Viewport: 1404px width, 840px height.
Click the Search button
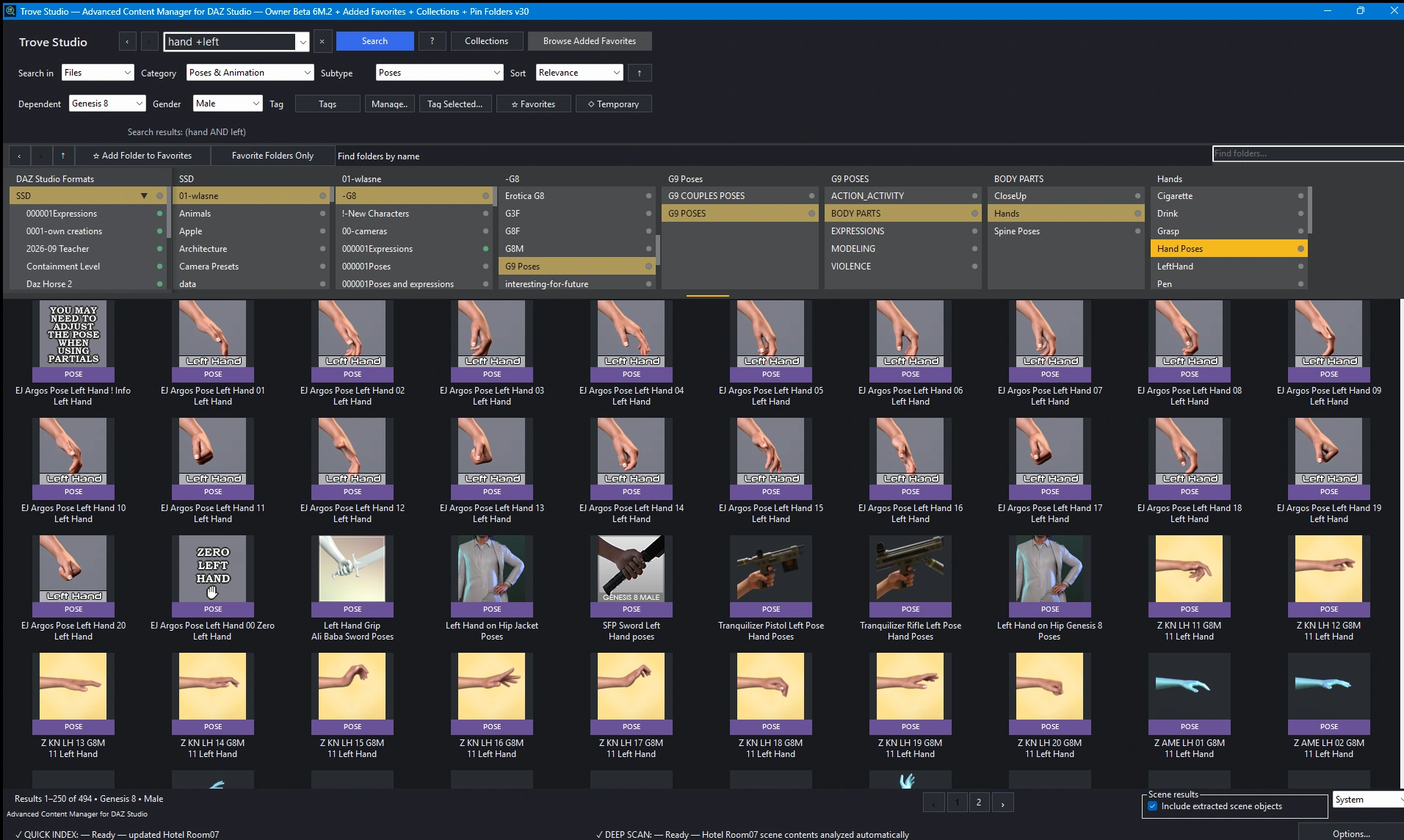[x=374, y=41]
